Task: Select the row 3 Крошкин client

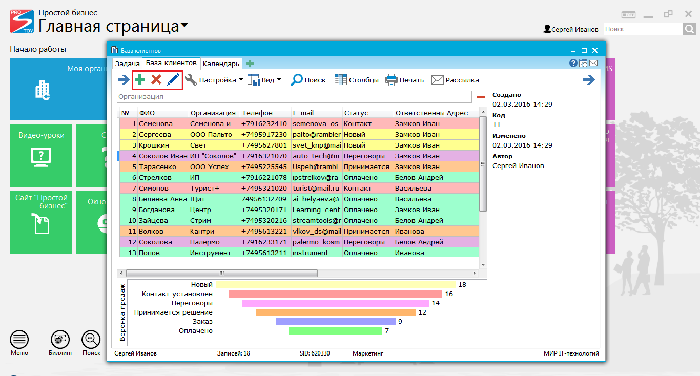Action: (x=299, y=145)
